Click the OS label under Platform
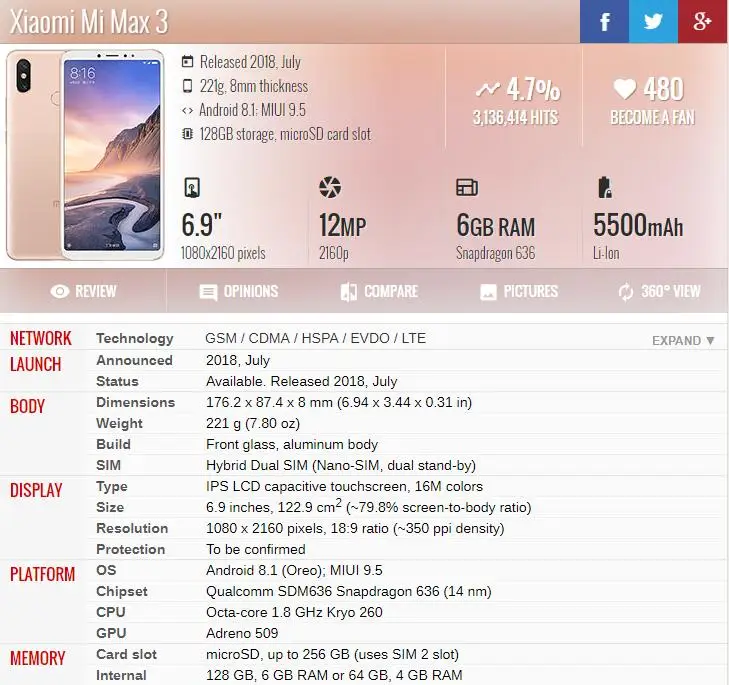Screen dimensions: 729x685 coord(106,571)
